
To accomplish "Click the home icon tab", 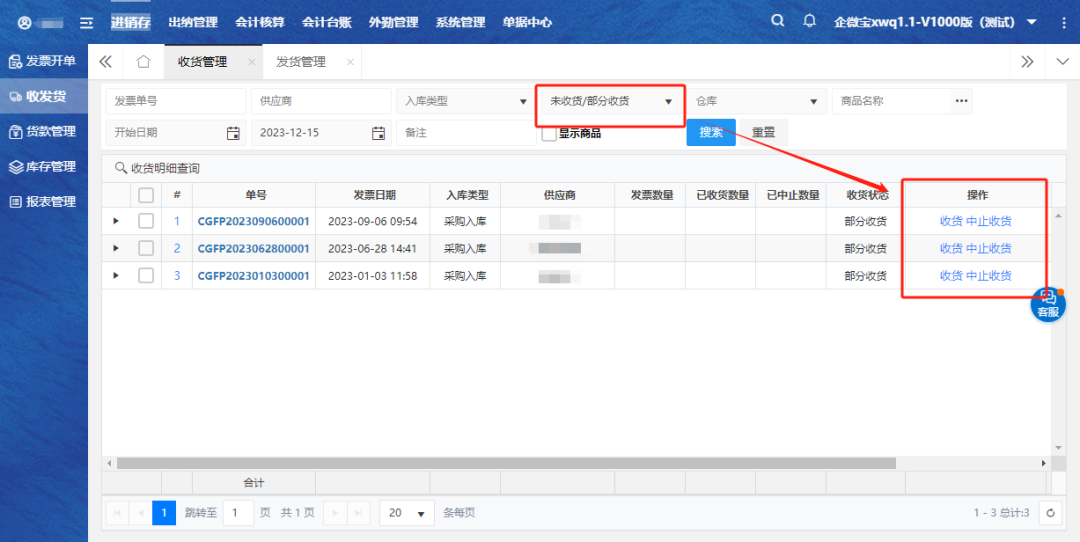I will [143, 62].
